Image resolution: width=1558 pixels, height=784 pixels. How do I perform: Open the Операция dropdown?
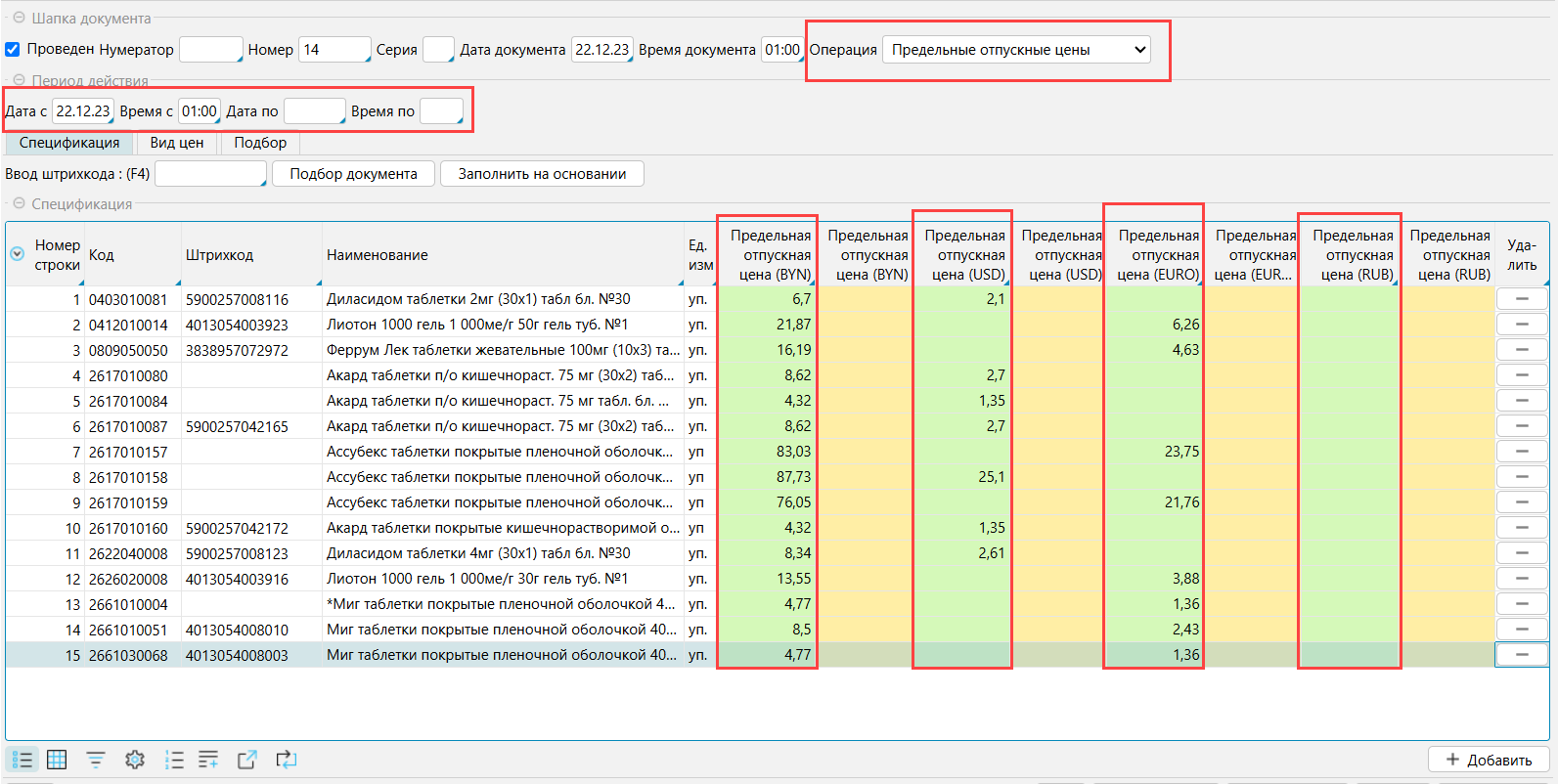1016,50
